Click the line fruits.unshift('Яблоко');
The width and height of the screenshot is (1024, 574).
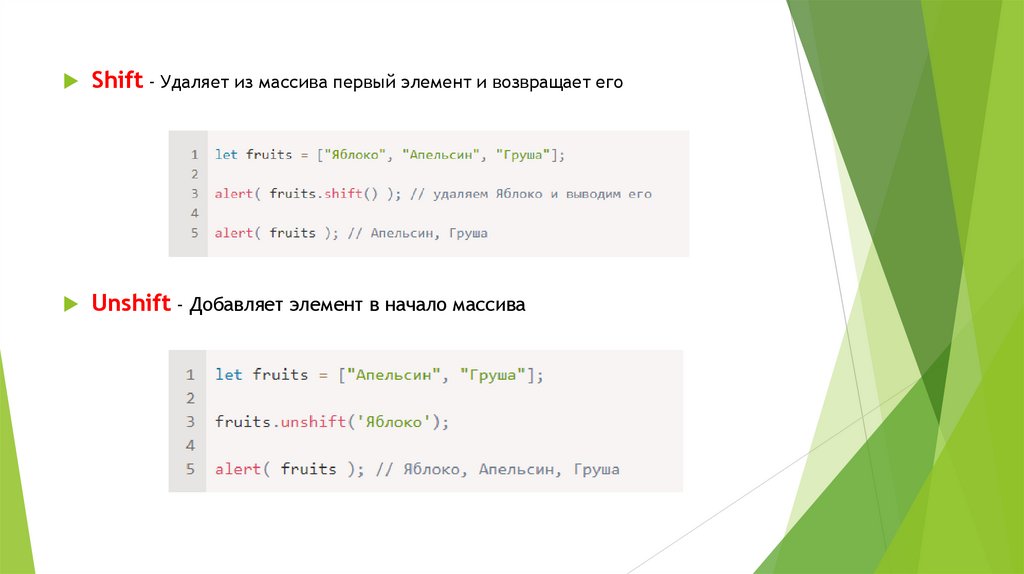(332, 422)
